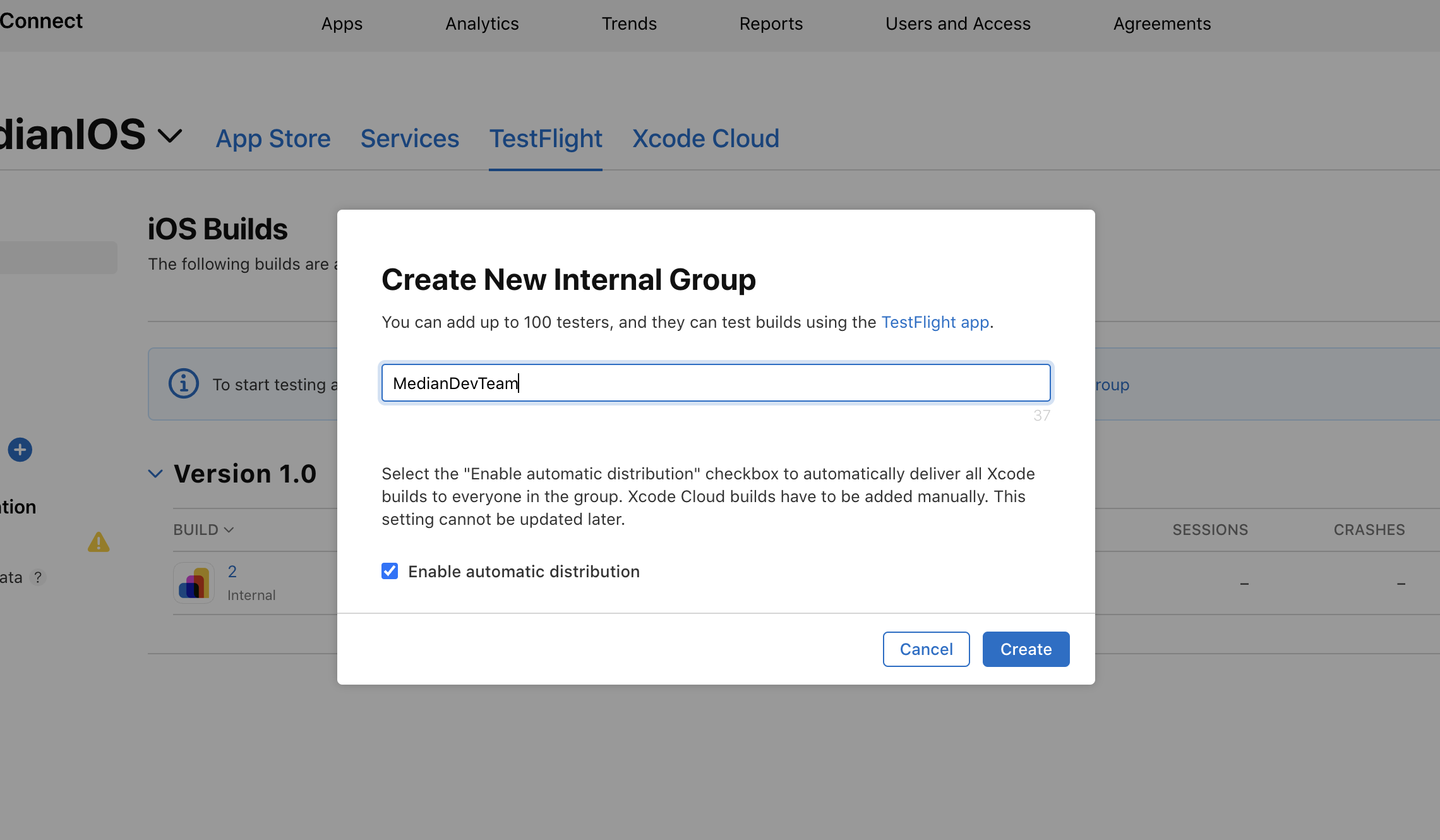Click the build 2 app icon thumbnail
Viewport: 1440px width, 840px height.
point(194,582)
